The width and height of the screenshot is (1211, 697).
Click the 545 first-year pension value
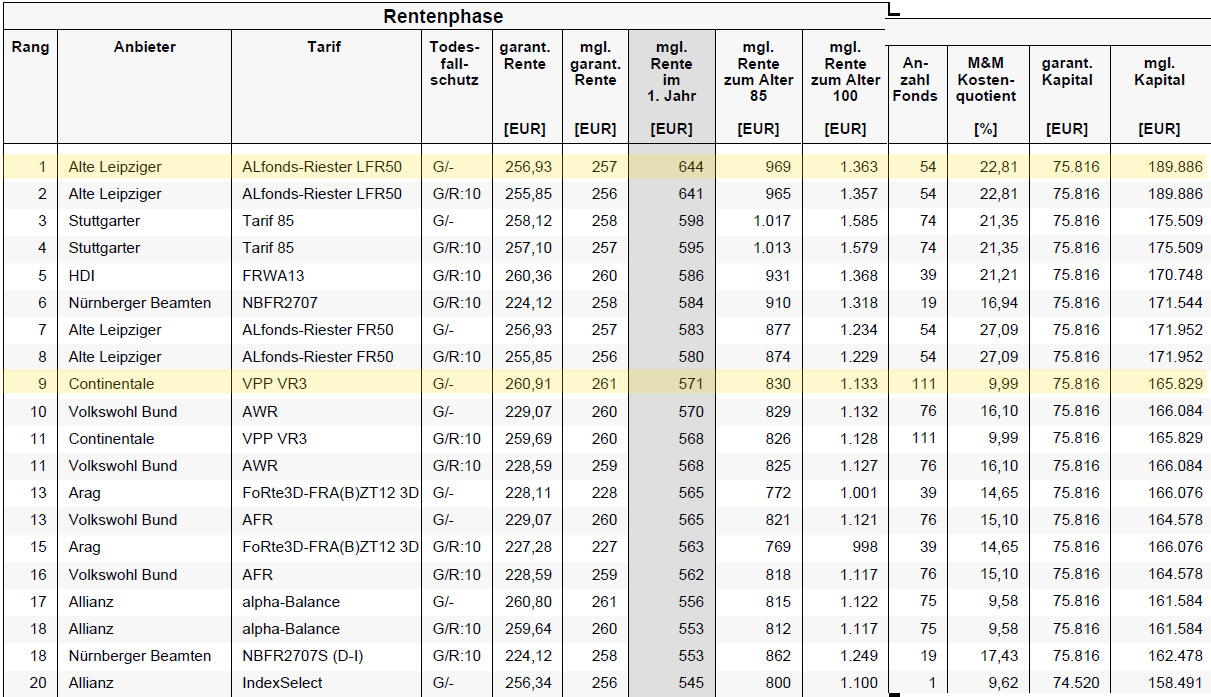click(x=691, y=683)
